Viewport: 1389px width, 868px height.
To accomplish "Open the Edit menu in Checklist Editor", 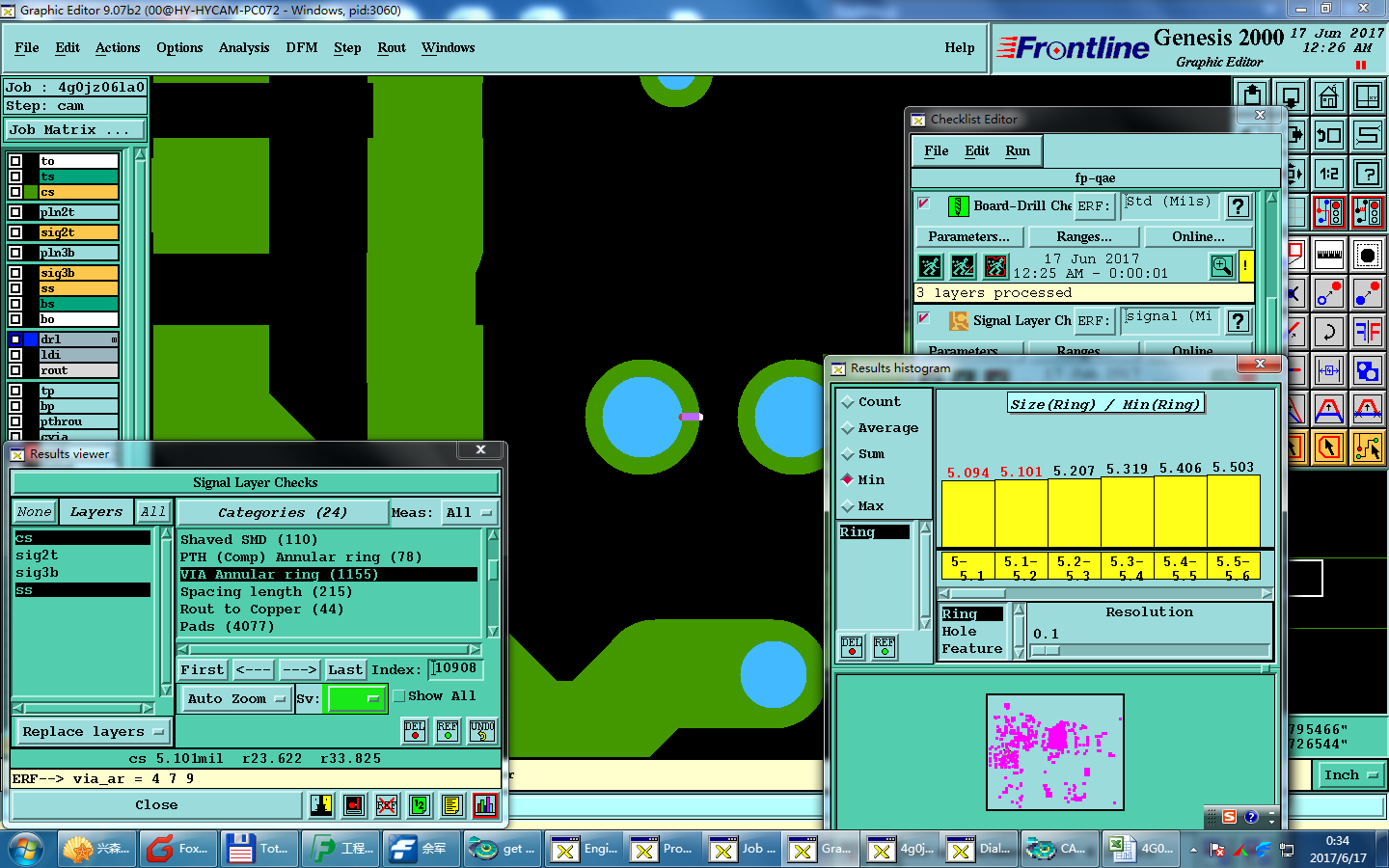I will 977,150.
